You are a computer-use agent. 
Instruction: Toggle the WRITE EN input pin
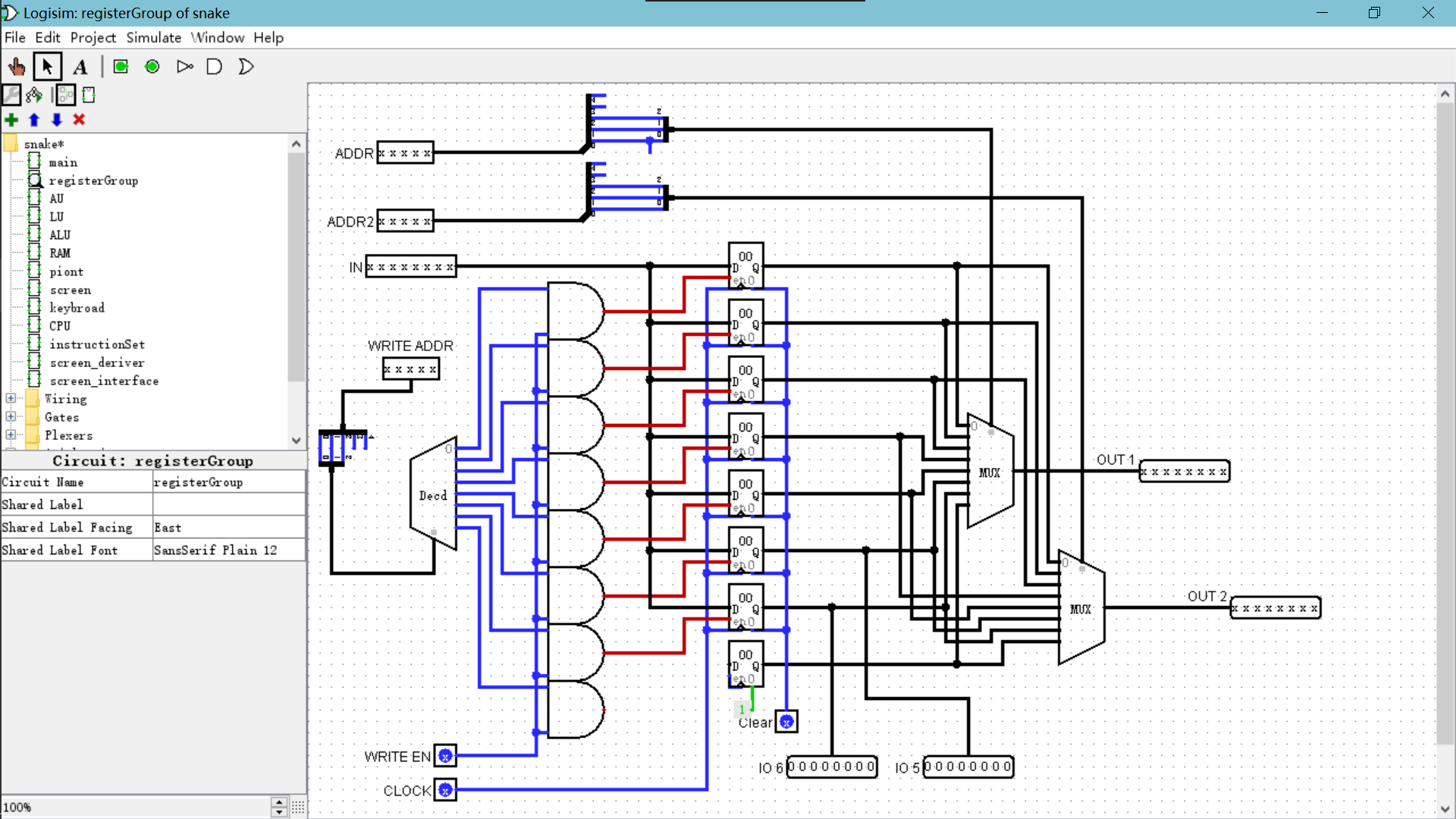point(445,756)
